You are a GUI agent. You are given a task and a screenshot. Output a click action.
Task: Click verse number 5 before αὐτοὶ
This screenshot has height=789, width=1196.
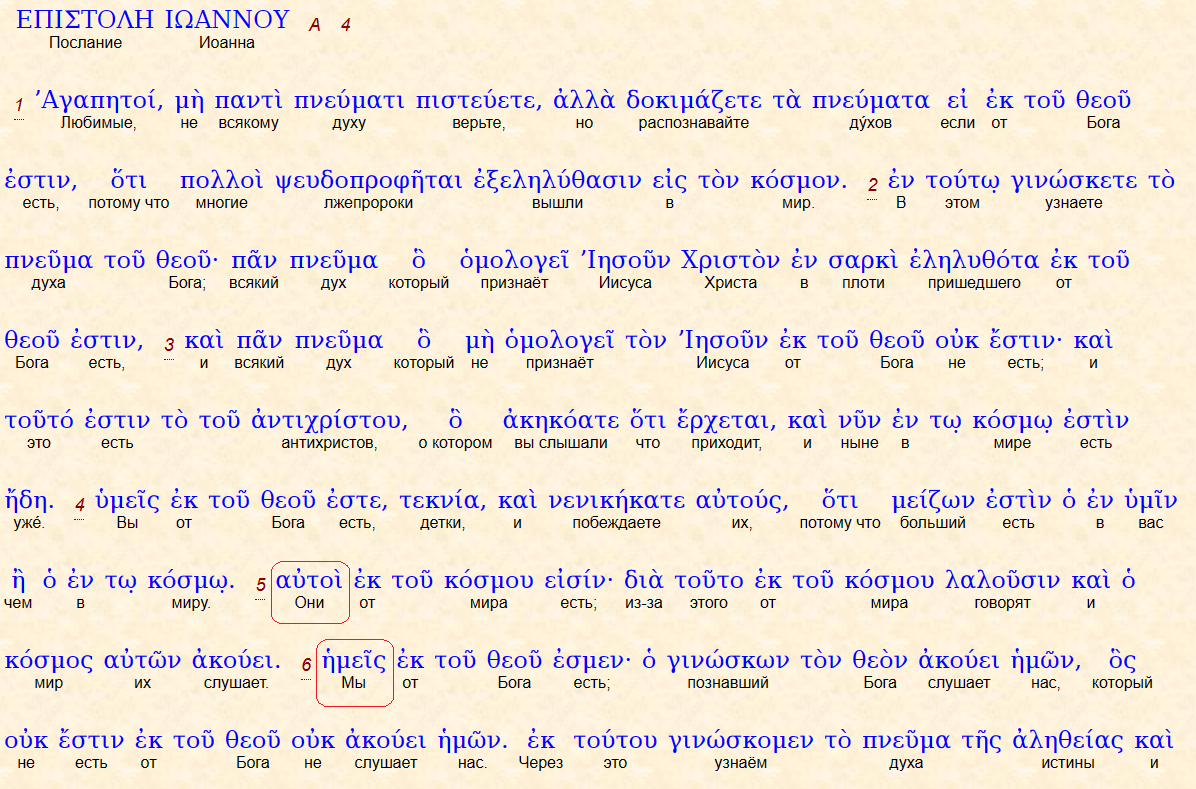click(x=261, y=584)
